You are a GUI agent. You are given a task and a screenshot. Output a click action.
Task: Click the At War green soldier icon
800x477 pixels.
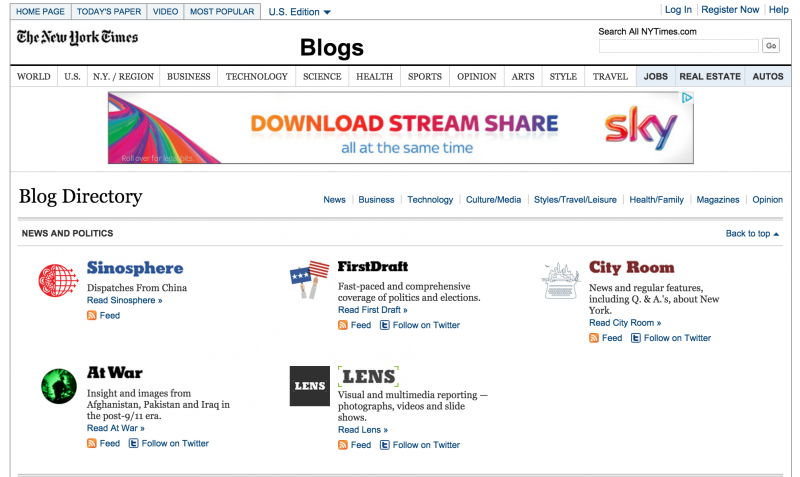tap(59, 386)
